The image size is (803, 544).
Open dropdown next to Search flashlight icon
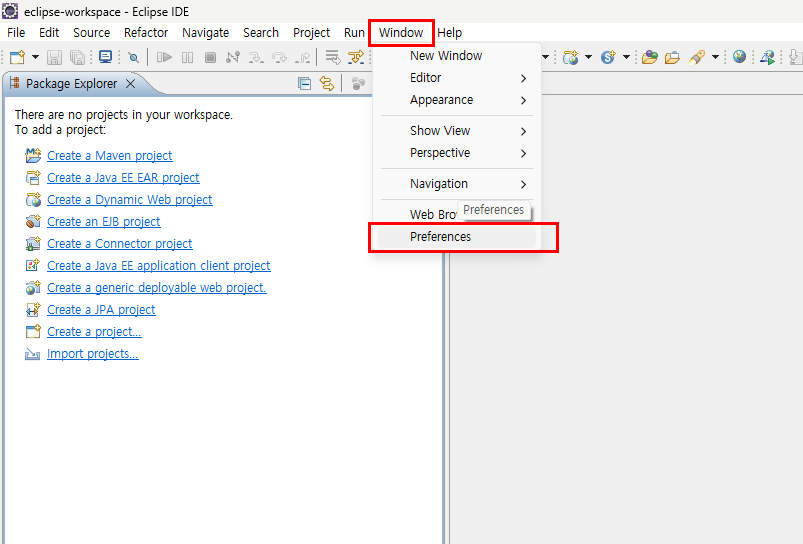pos(715,57)
